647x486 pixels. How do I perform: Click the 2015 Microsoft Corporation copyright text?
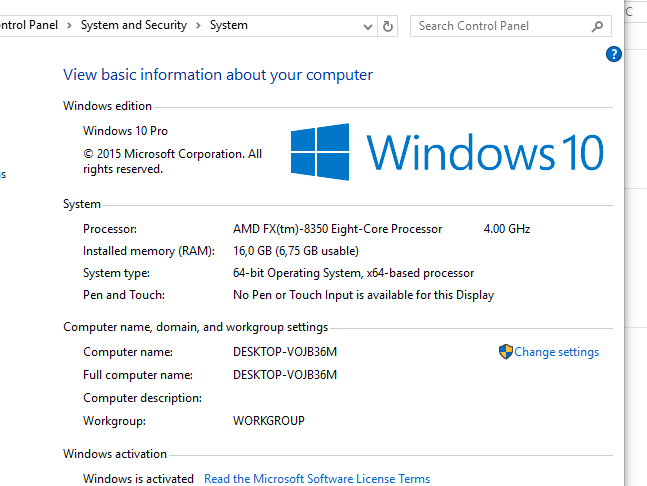click(x=172, y=161)
